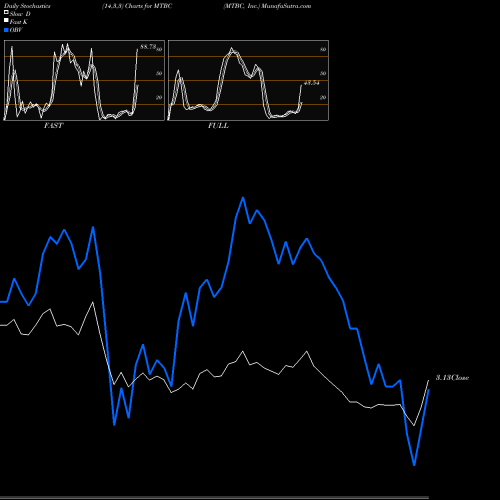Click the Slow D legend swatch

coord(6,13)
